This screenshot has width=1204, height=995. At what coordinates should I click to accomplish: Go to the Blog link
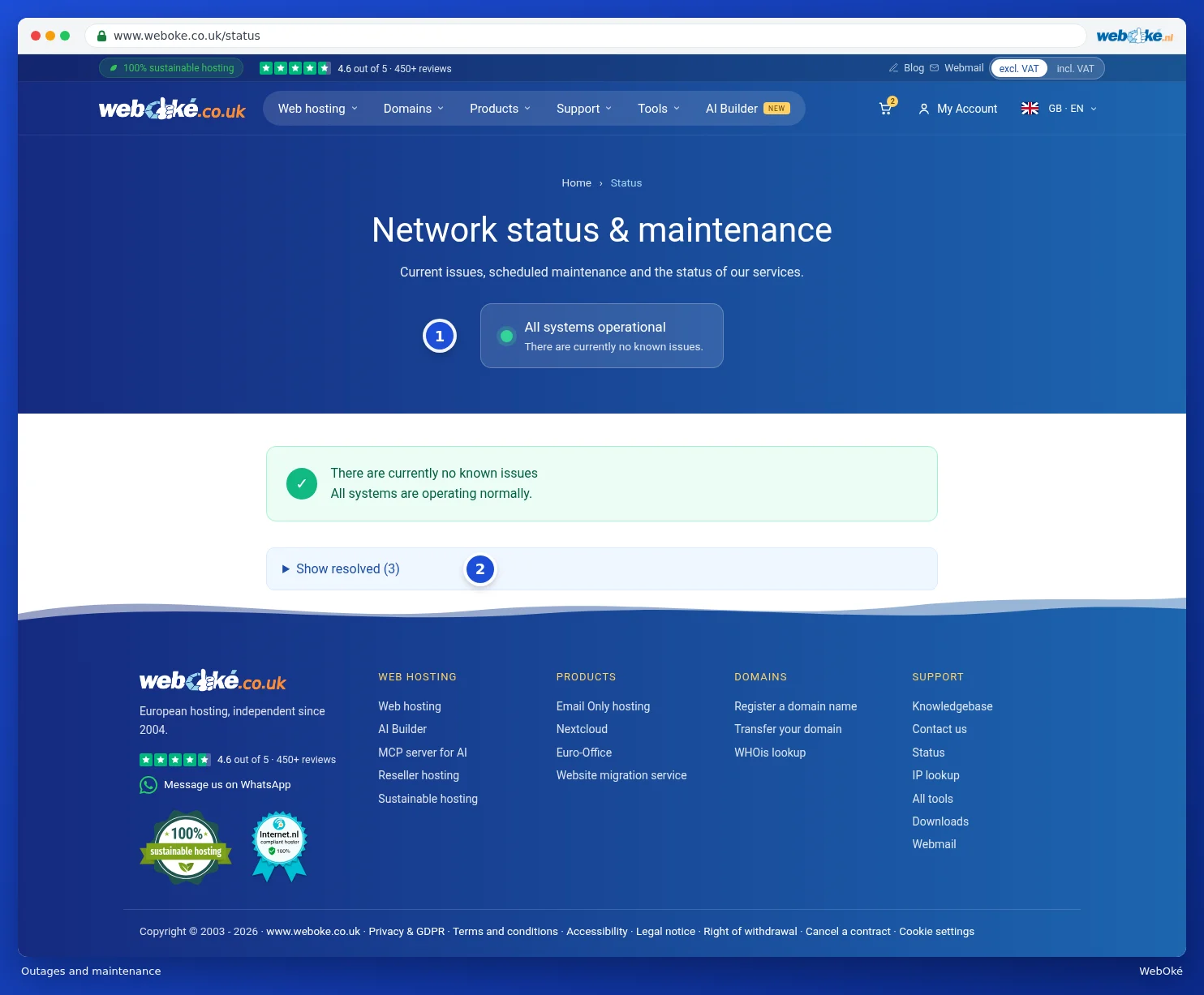(906, 68)
